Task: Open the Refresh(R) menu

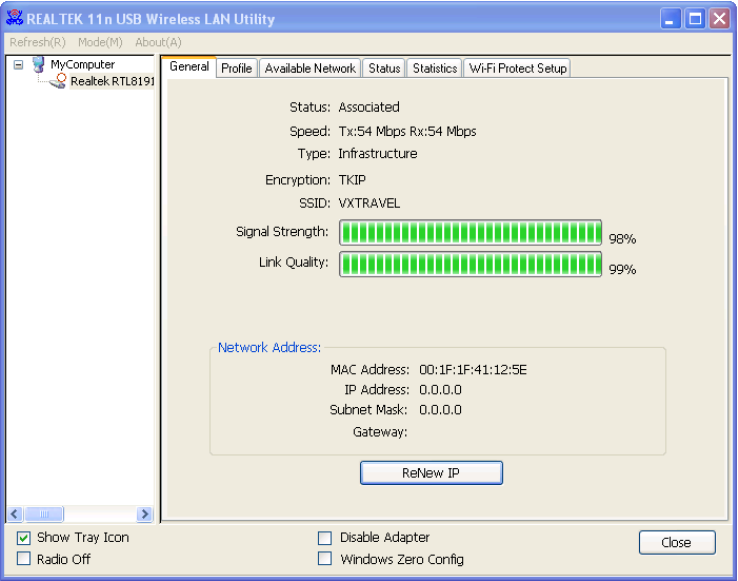Action: (38, 42)
